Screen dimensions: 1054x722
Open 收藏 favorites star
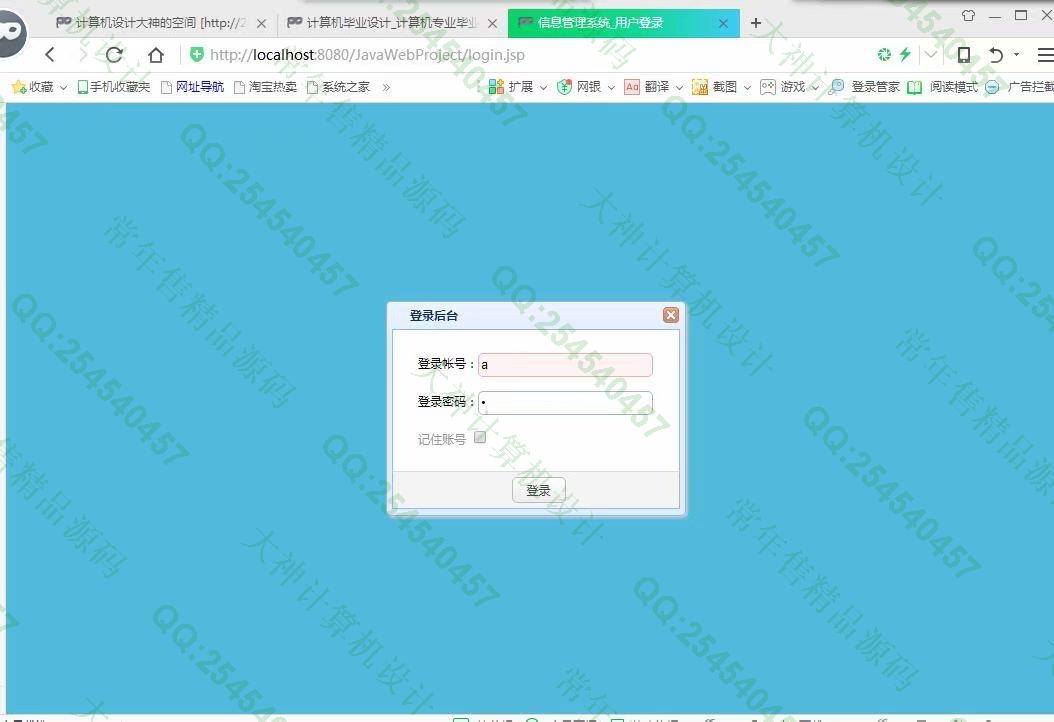(19, 87)
